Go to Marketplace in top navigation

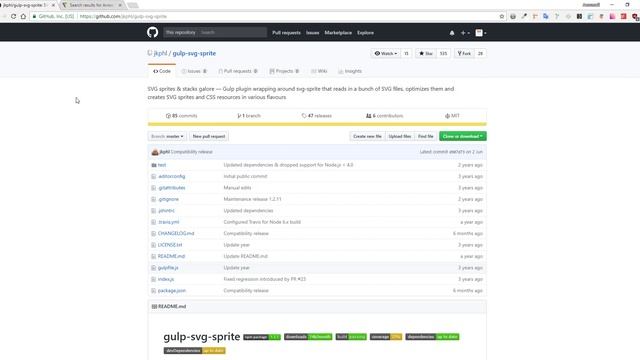338,33
